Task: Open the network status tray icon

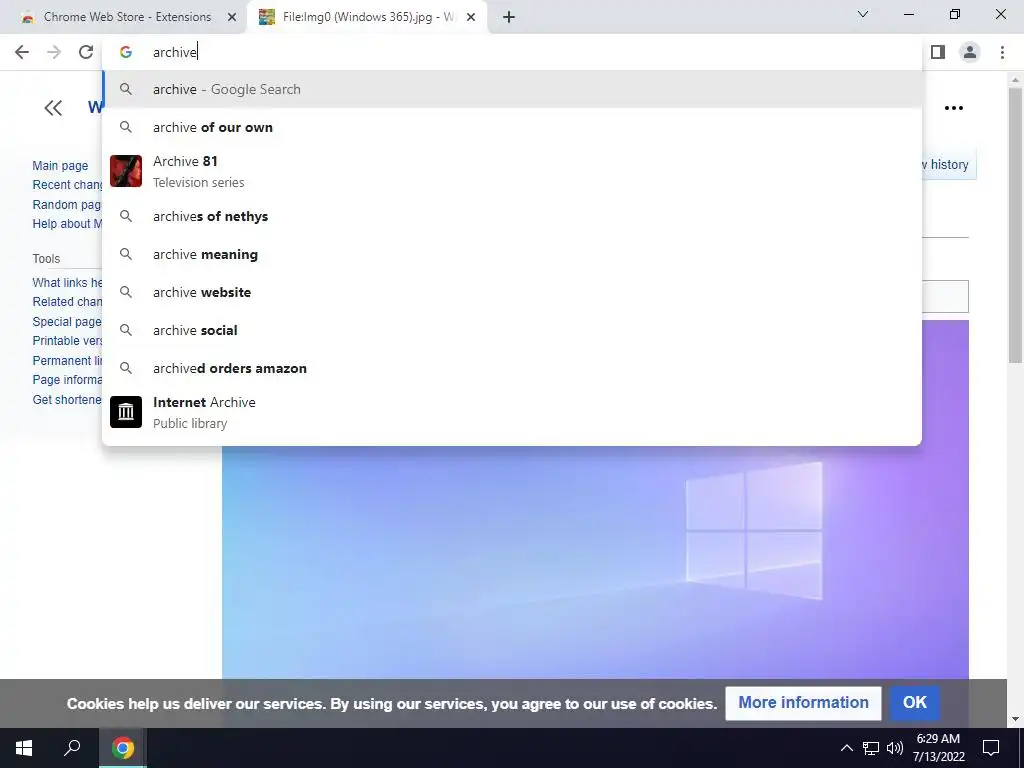Action: [x=871, y=748]
